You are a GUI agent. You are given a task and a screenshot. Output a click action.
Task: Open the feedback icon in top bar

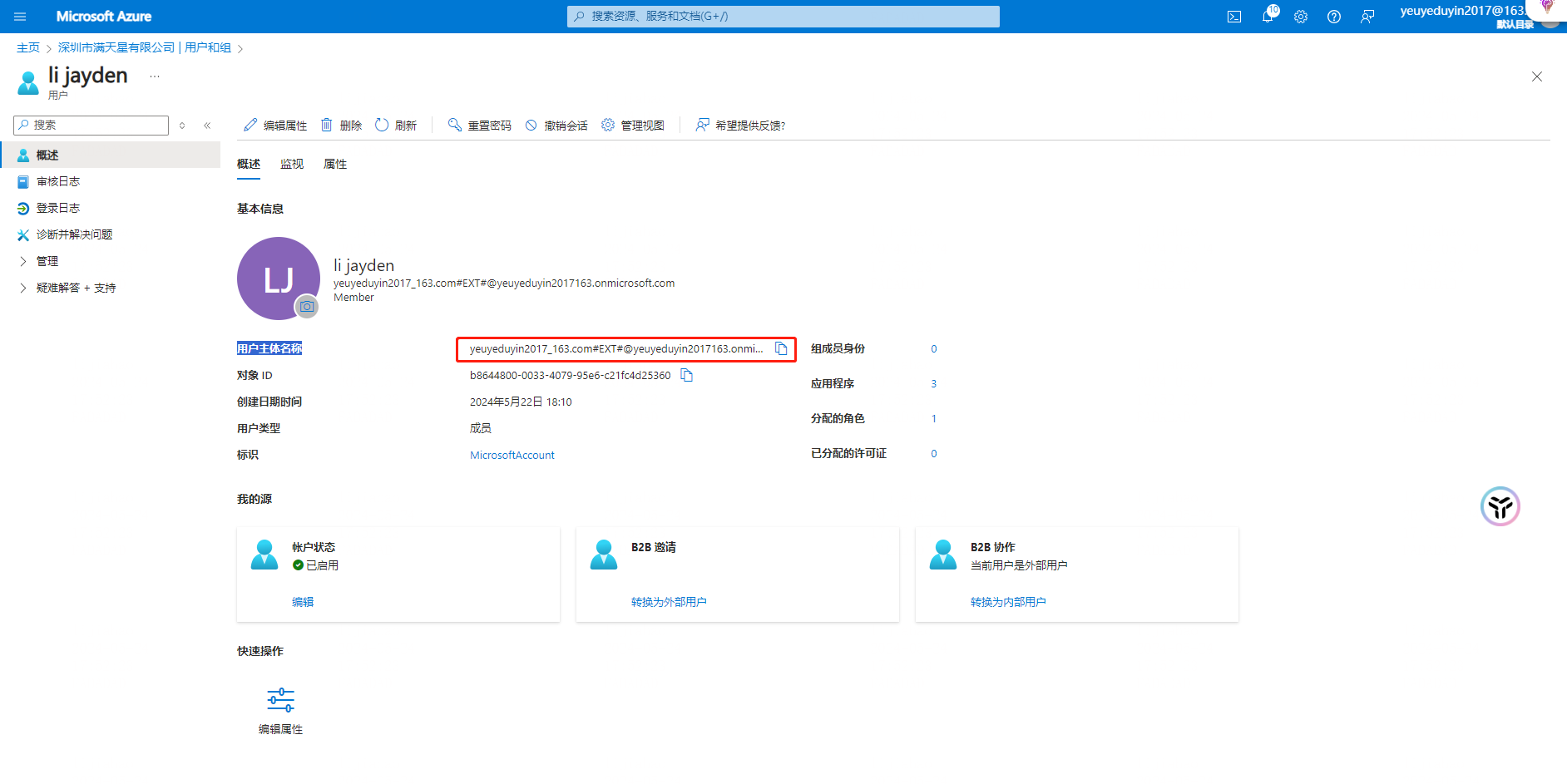tap(1367, 17)
